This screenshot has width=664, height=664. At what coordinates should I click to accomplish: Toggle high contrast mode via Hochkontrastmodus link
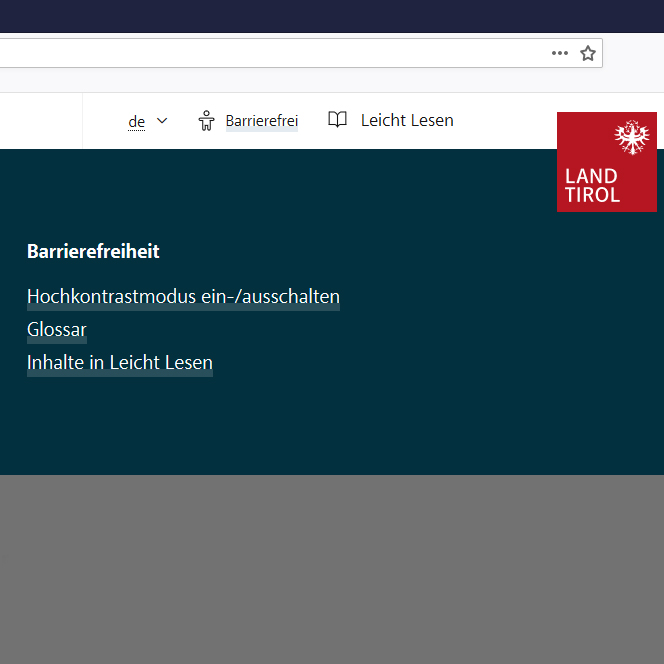183,297
